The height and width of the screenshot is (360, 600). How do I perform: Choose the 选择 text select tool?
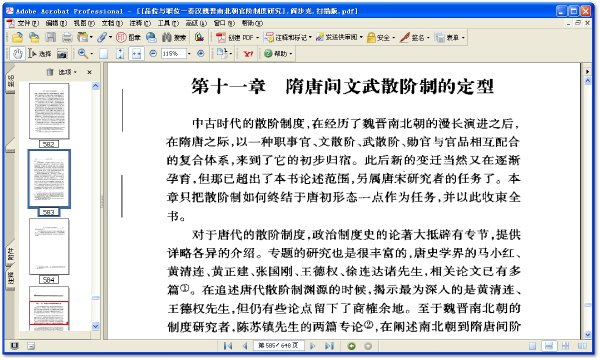(x=39, y=54)
